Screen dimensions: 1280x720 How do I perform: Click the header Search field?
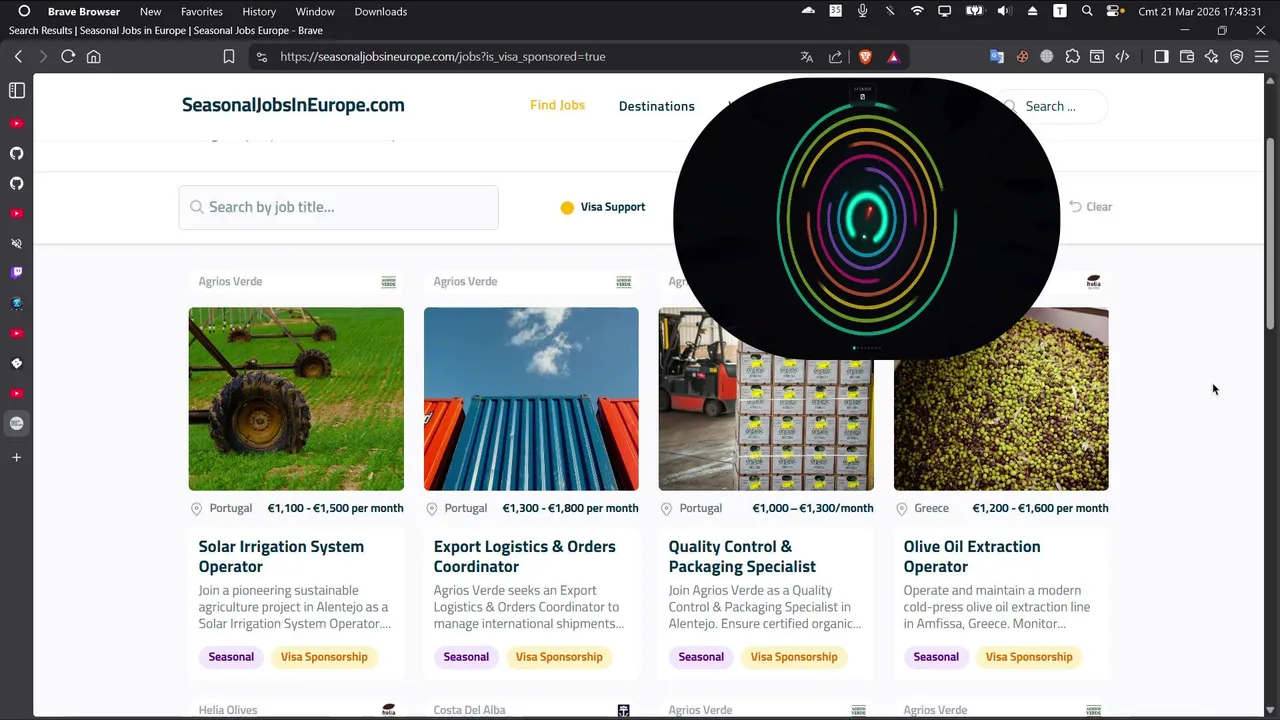click(x=1052, y=106)
